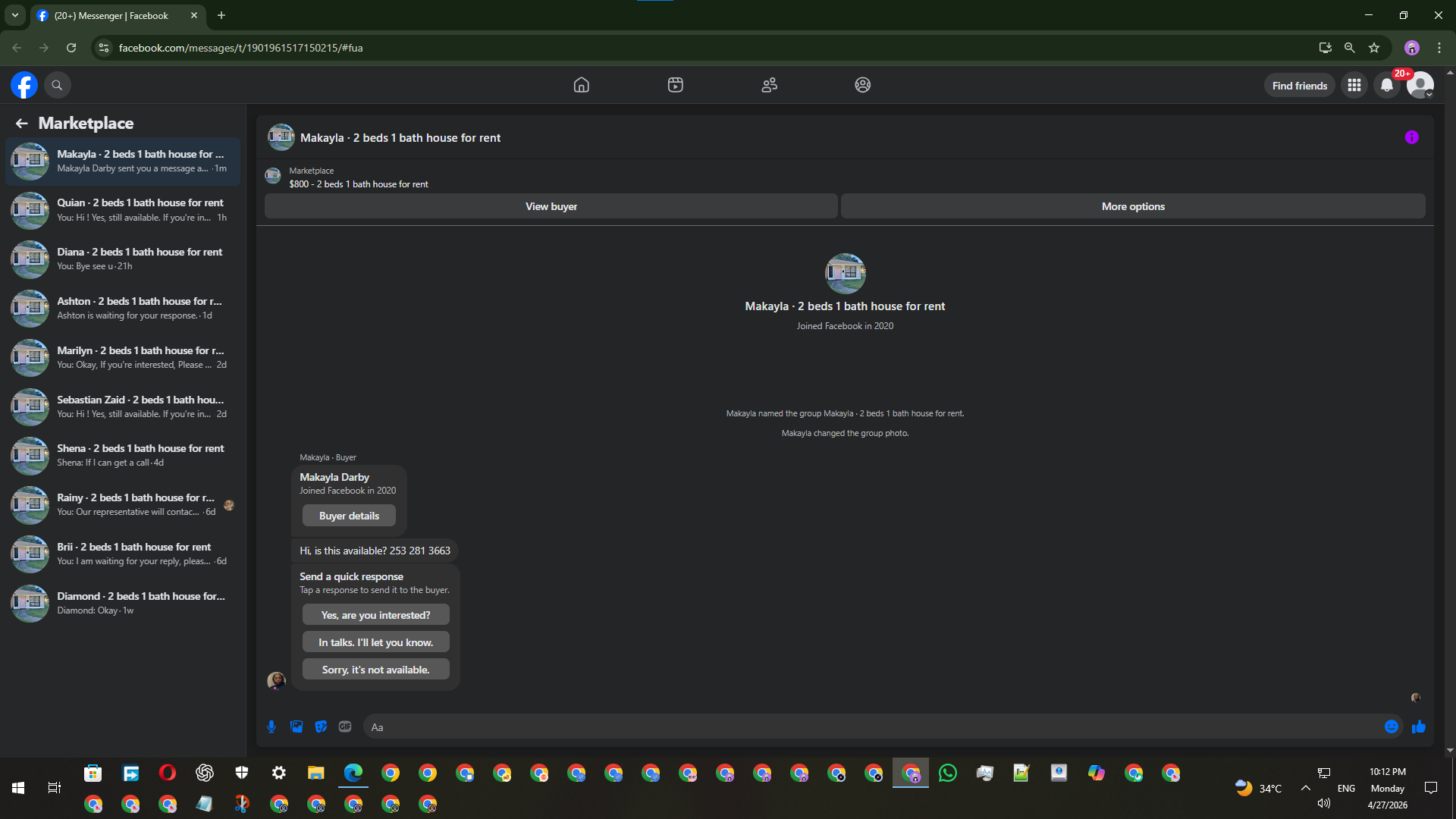This screenshot has height=819, width=1456.
Task: Open conversation info purple icon
Action: pyautogui.click(x=1411, y=137)
